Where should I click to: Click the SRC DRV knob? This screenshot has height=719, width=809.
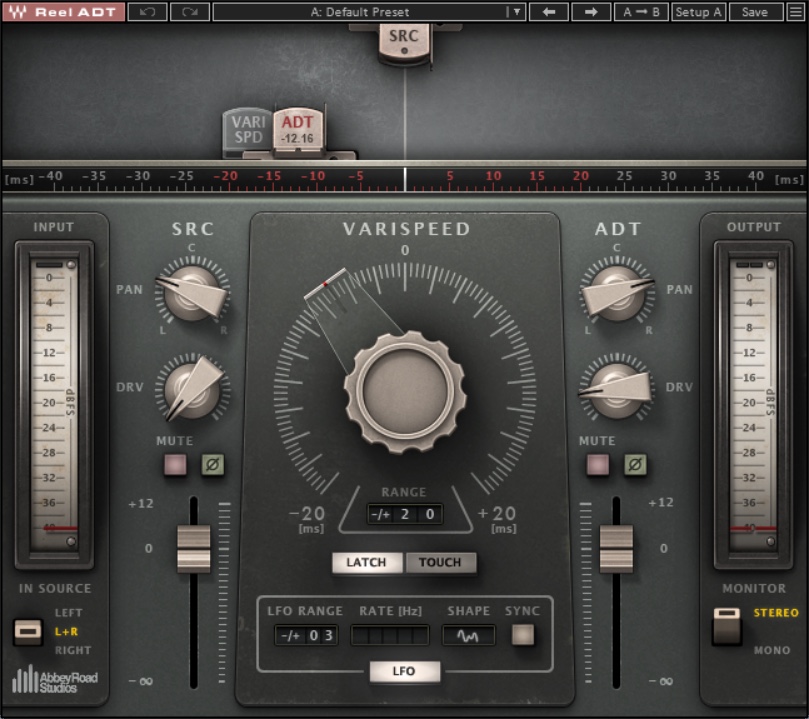pos(192,389)
